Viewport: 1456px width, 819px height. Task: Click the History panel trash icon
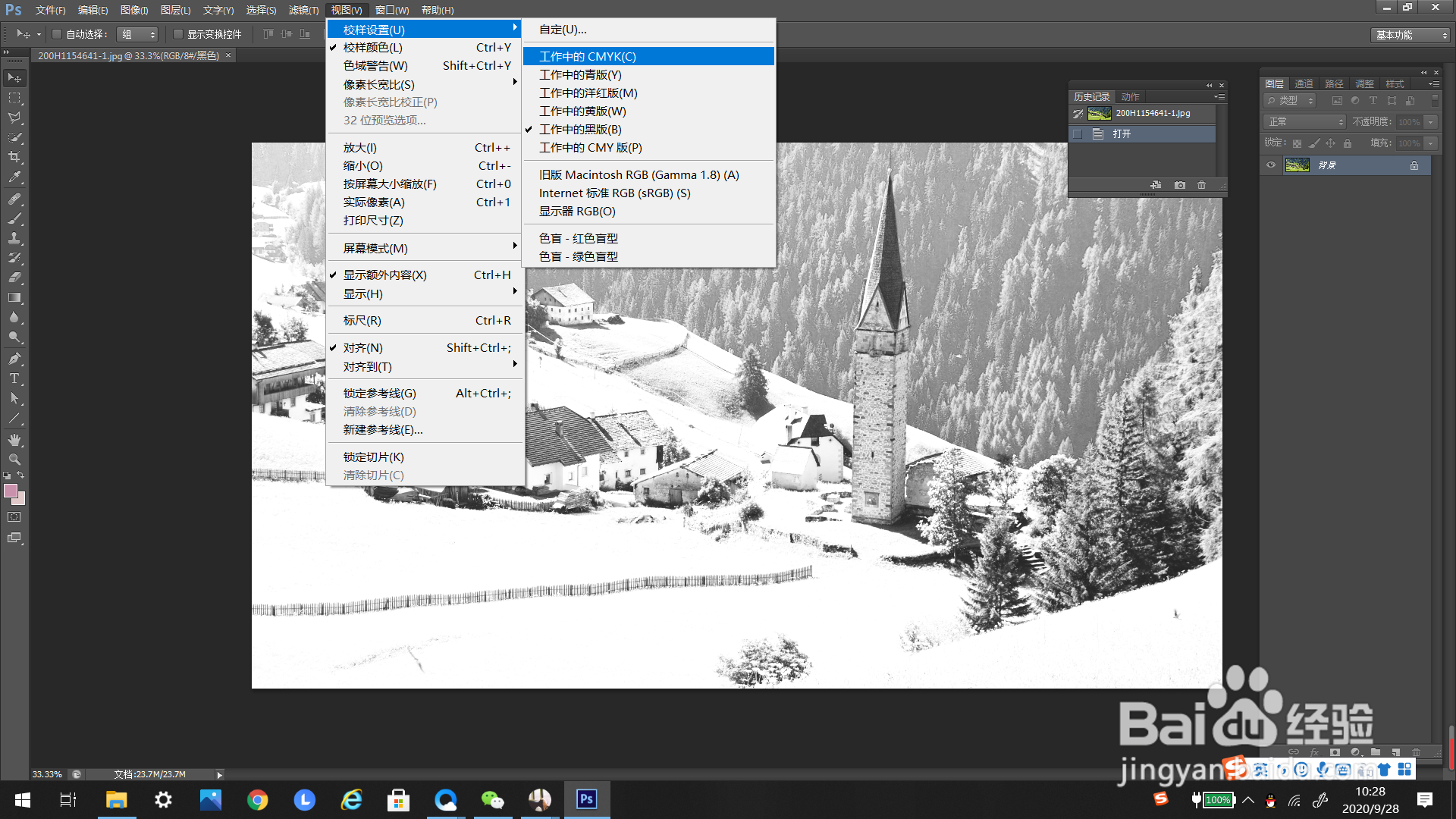tap(1201, 185)
